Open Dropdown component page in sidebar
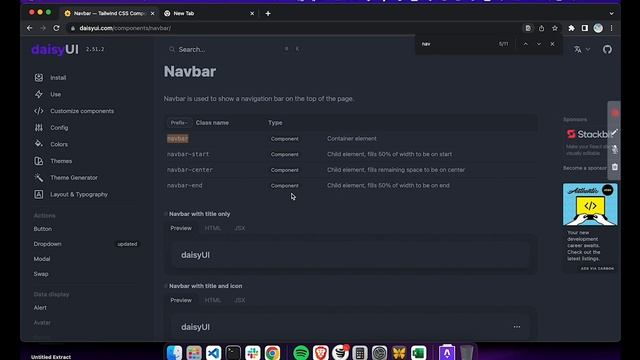Image resolution: width=640 pixels, height=360 pixels. click(x=47, y=244)
